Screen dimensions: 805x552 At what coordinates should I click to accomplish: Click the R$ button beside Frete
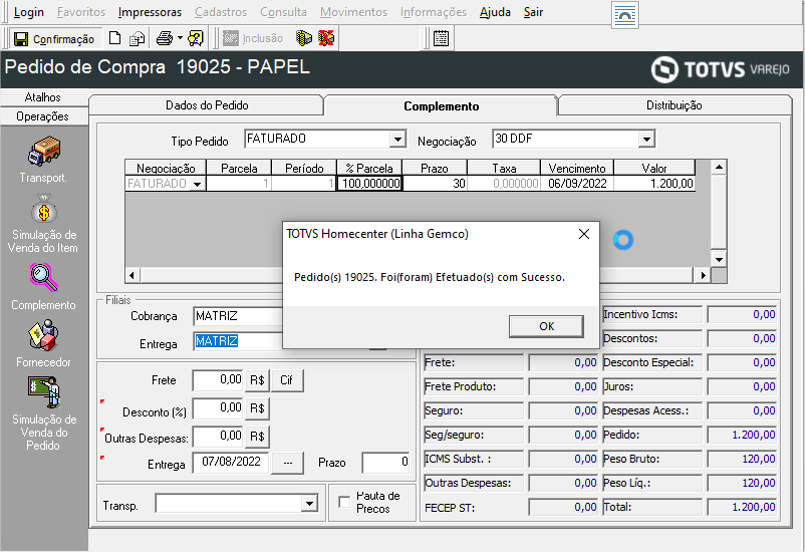click(257, 380)
